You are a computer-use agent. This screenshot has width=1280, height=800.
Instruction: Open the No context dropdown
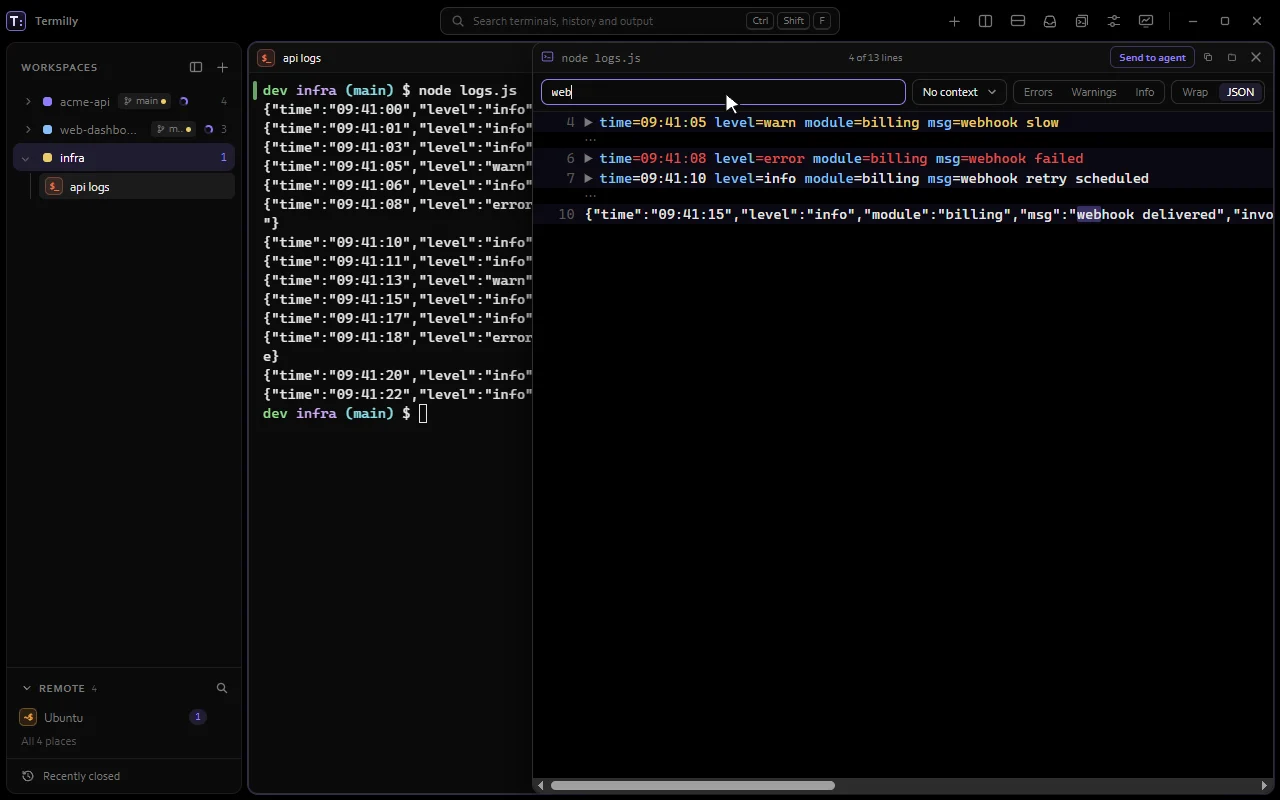tap(959, 92)
